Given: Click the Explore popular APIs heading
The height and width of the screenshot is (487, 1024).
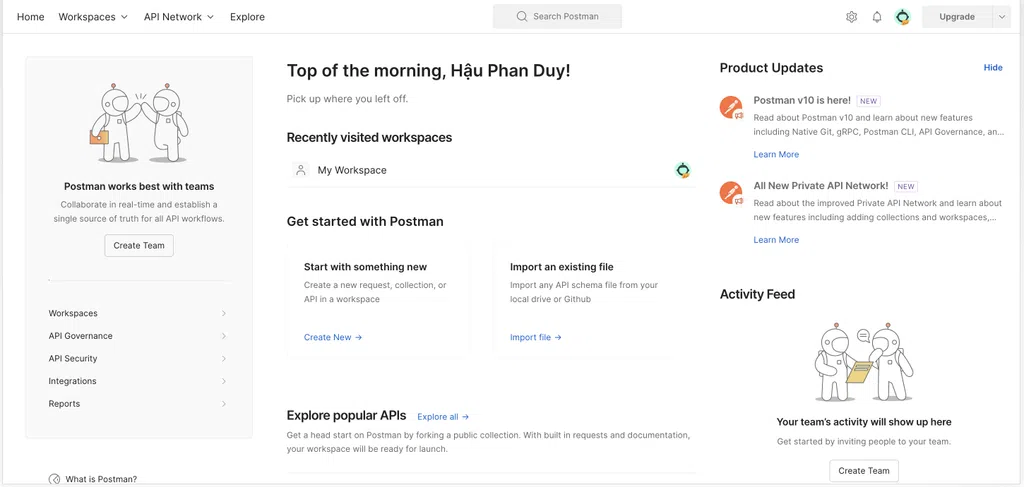Looking at the screenshot, I should click(346, 416).
